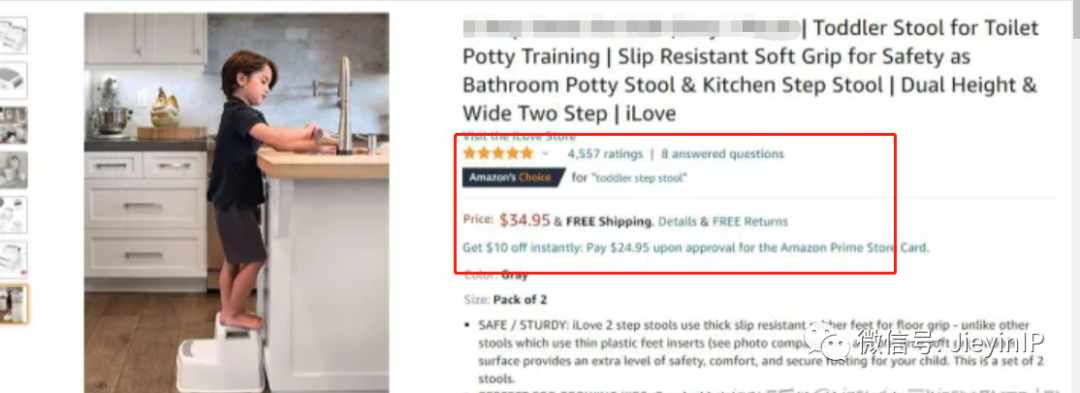Open the 8 answered questions link
Viewport: 1080px width, 393px height.
pos(722,154)
